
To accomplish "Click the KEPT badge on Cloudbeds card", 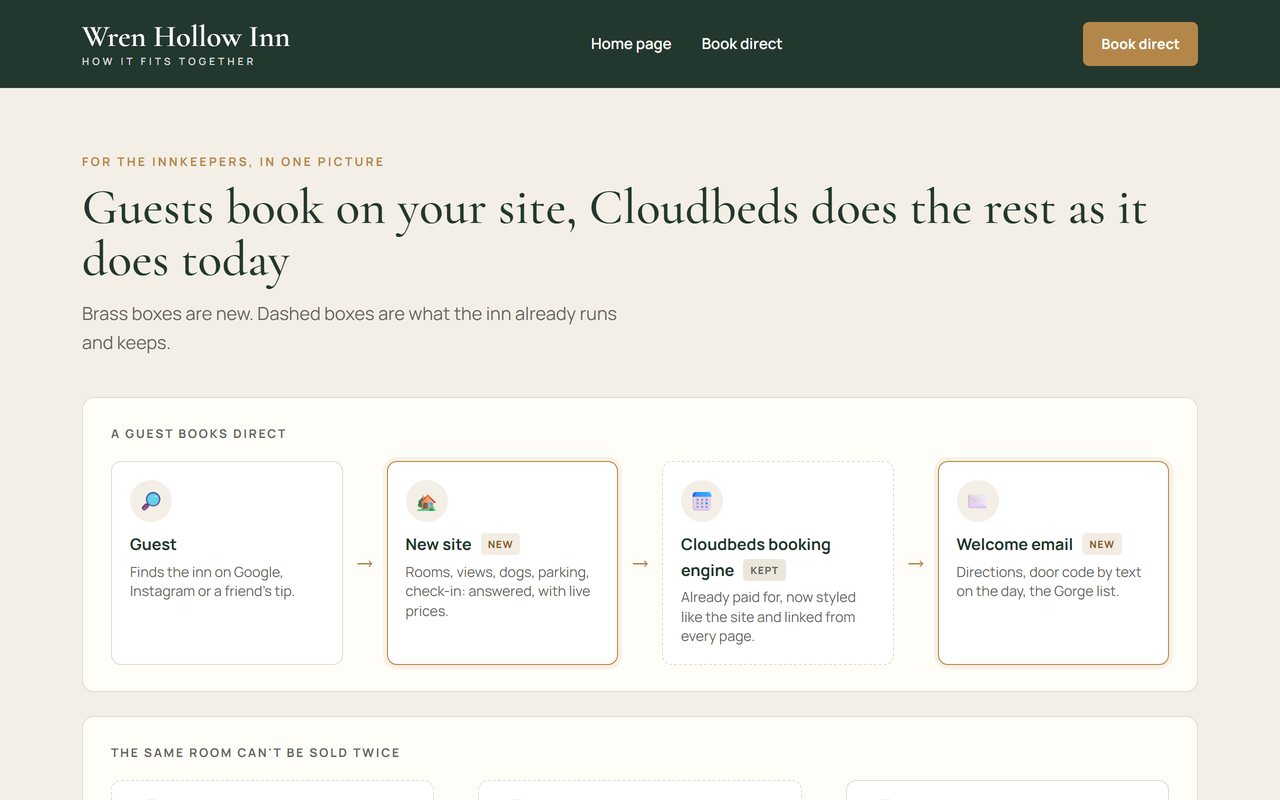I will click(764, 570).
